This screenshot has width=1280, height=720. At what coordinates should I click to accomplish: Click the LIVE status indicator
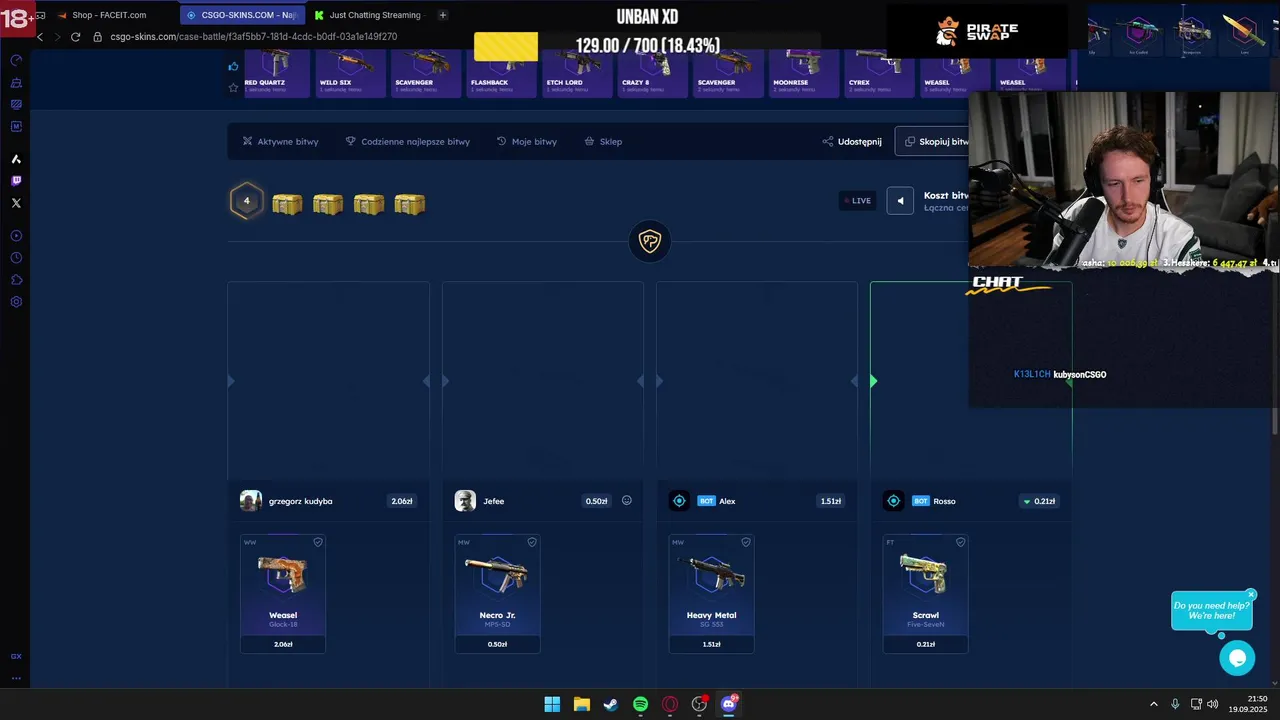[857, 201]
